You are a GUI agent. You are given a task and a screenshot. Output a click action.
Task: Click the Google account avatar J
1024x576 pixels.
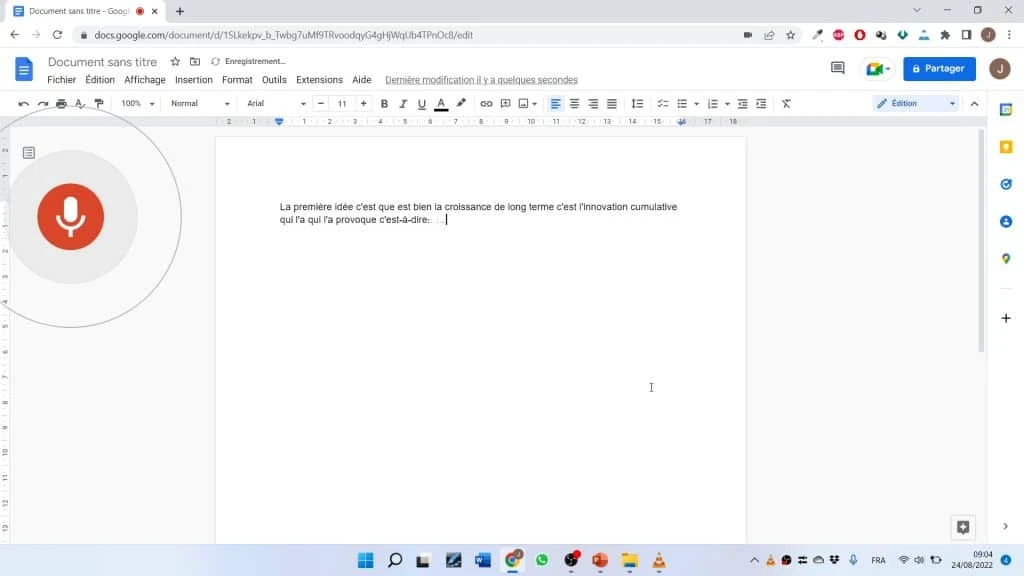1000,69
